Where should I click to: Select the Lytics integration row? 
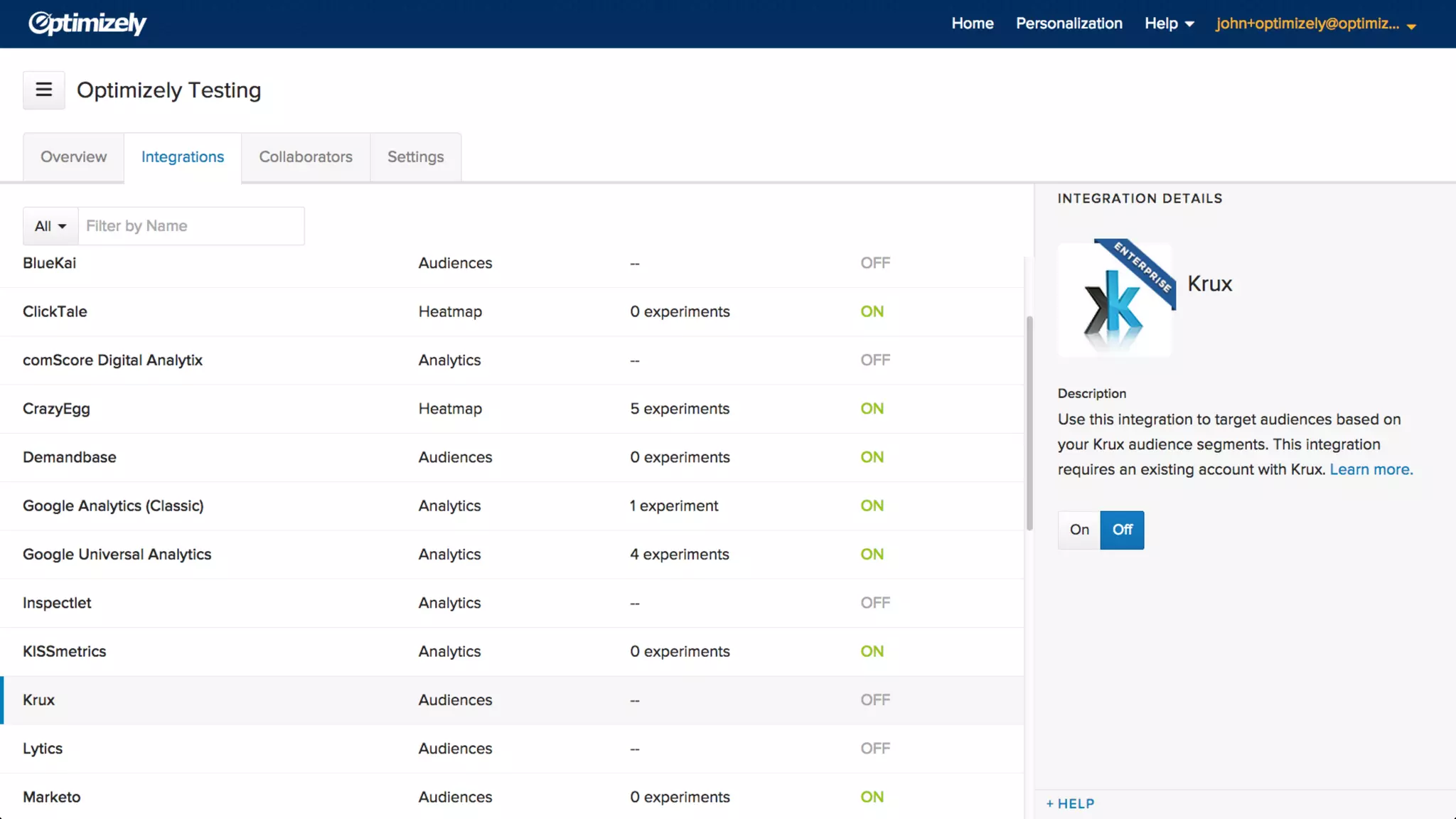(x=512, y=749)
